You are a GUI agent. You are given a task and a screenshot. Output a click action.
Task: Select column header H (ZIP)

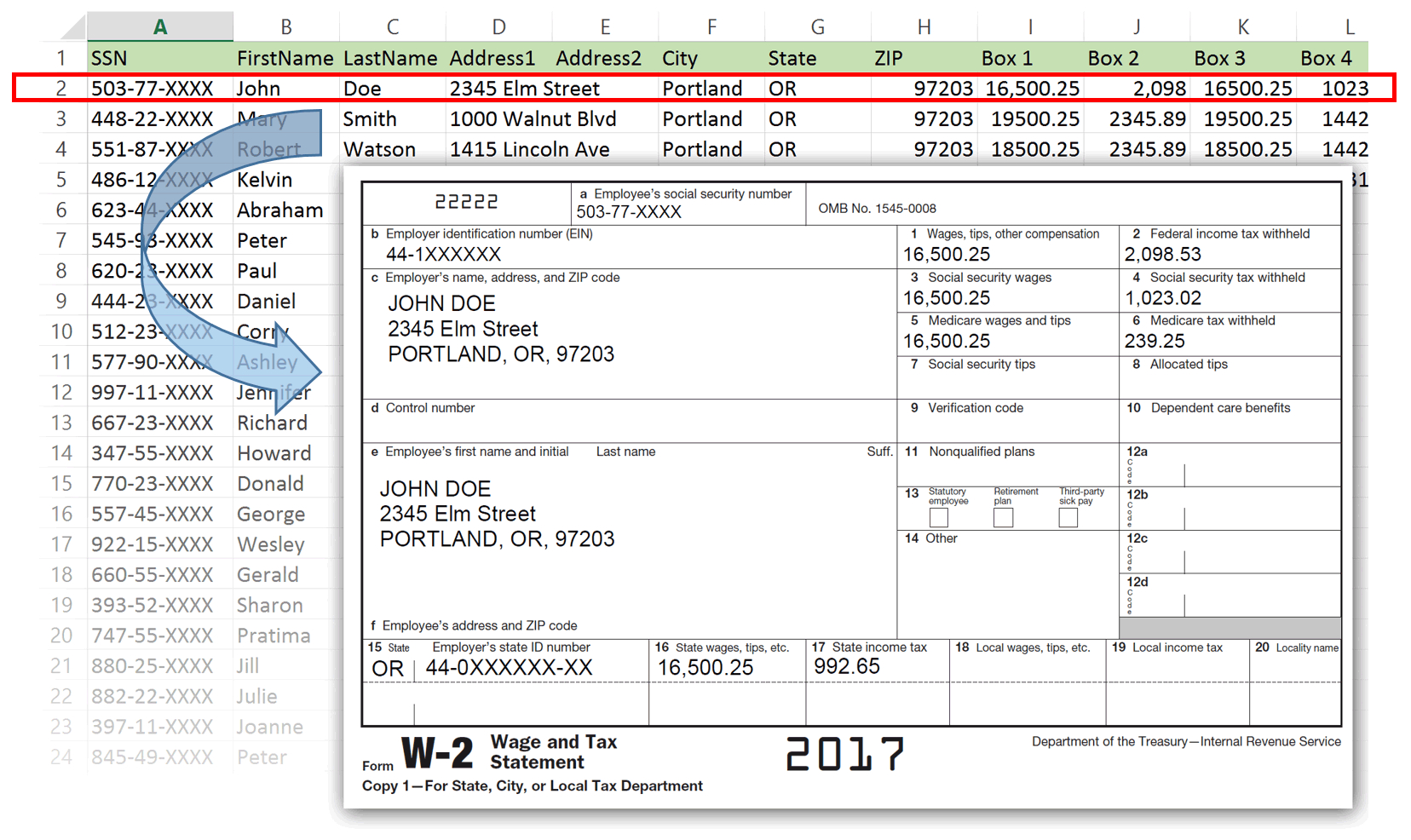[x=924, y=26]
